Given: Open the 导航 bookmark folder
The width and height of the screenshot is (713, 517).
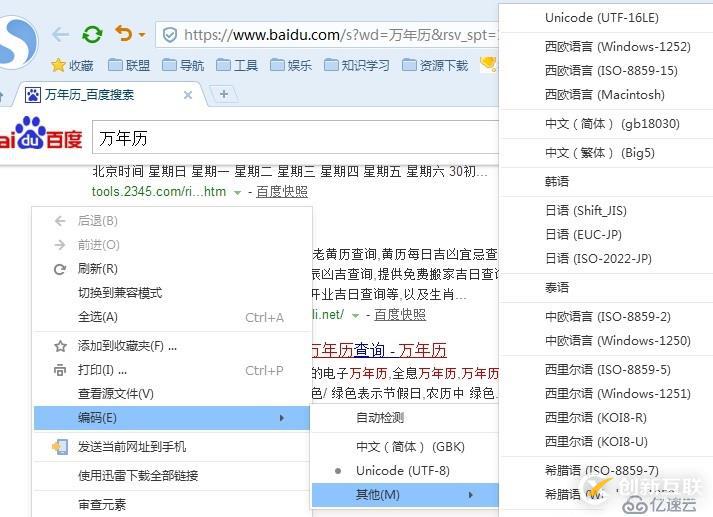Looking at the screenshot, I should click(183, 65).
